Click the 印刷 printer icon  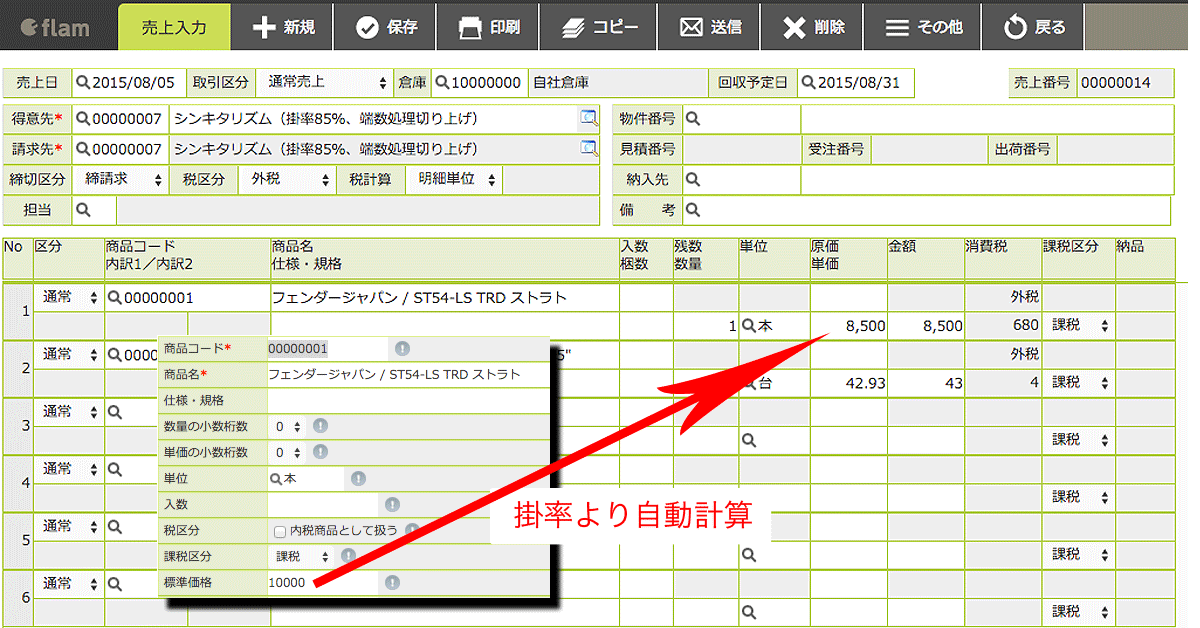470,27
